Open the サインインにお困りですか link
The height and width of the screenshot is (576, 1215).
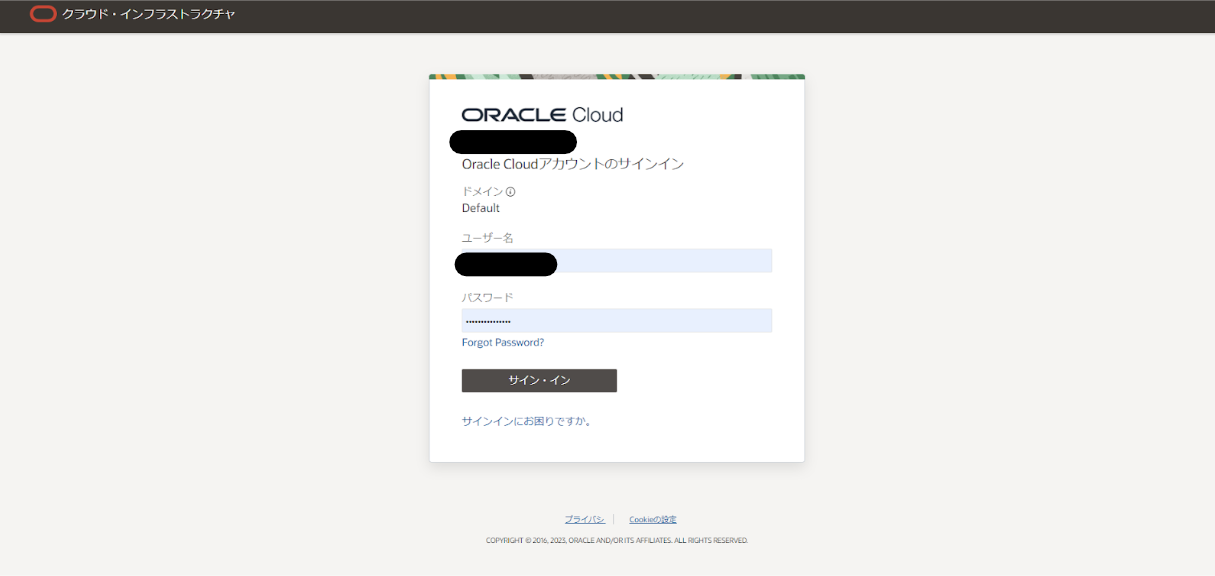coord(526,421)
